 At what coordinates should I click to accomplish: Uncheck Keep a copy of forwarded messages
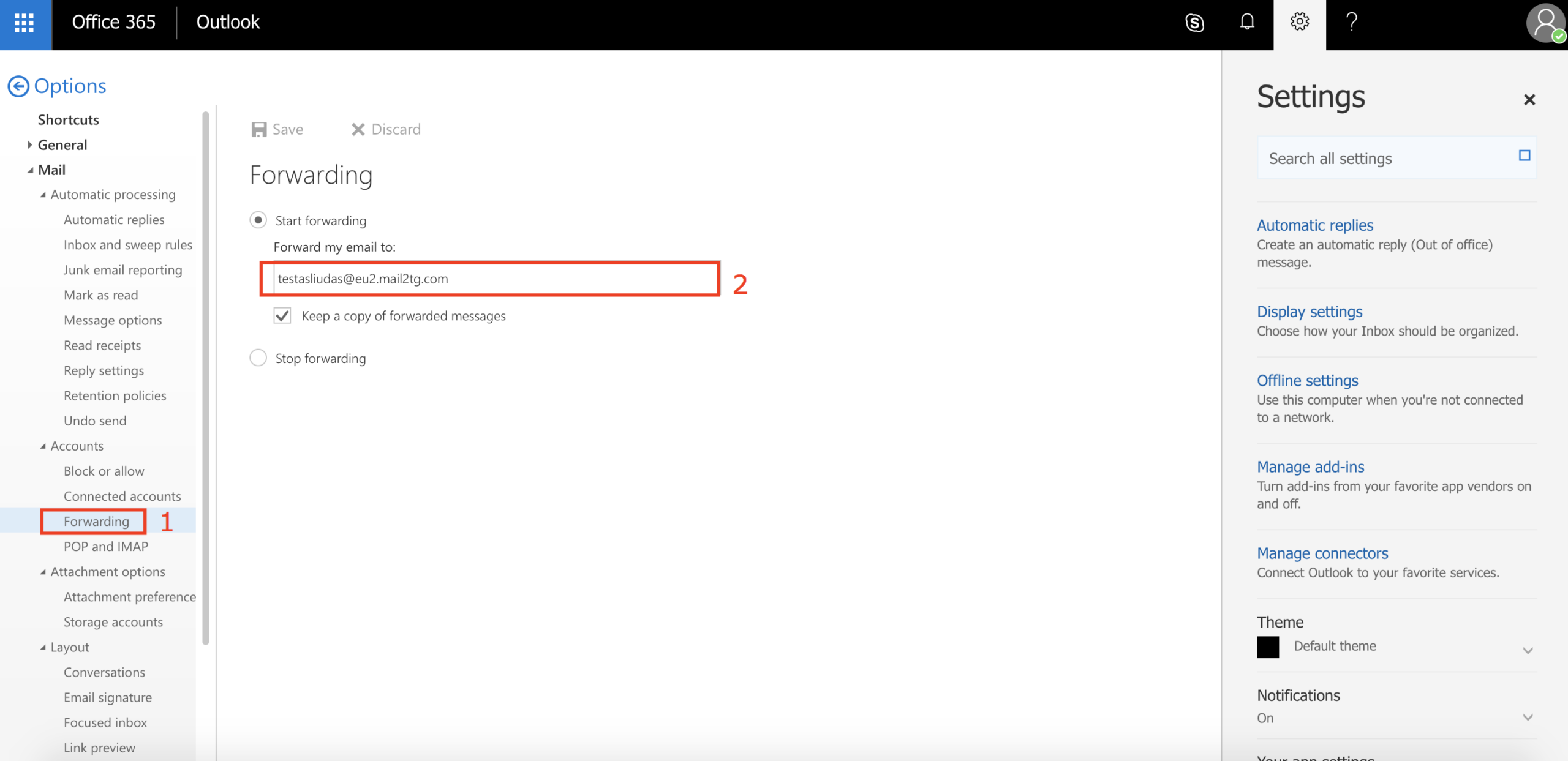tap(282, 316)
